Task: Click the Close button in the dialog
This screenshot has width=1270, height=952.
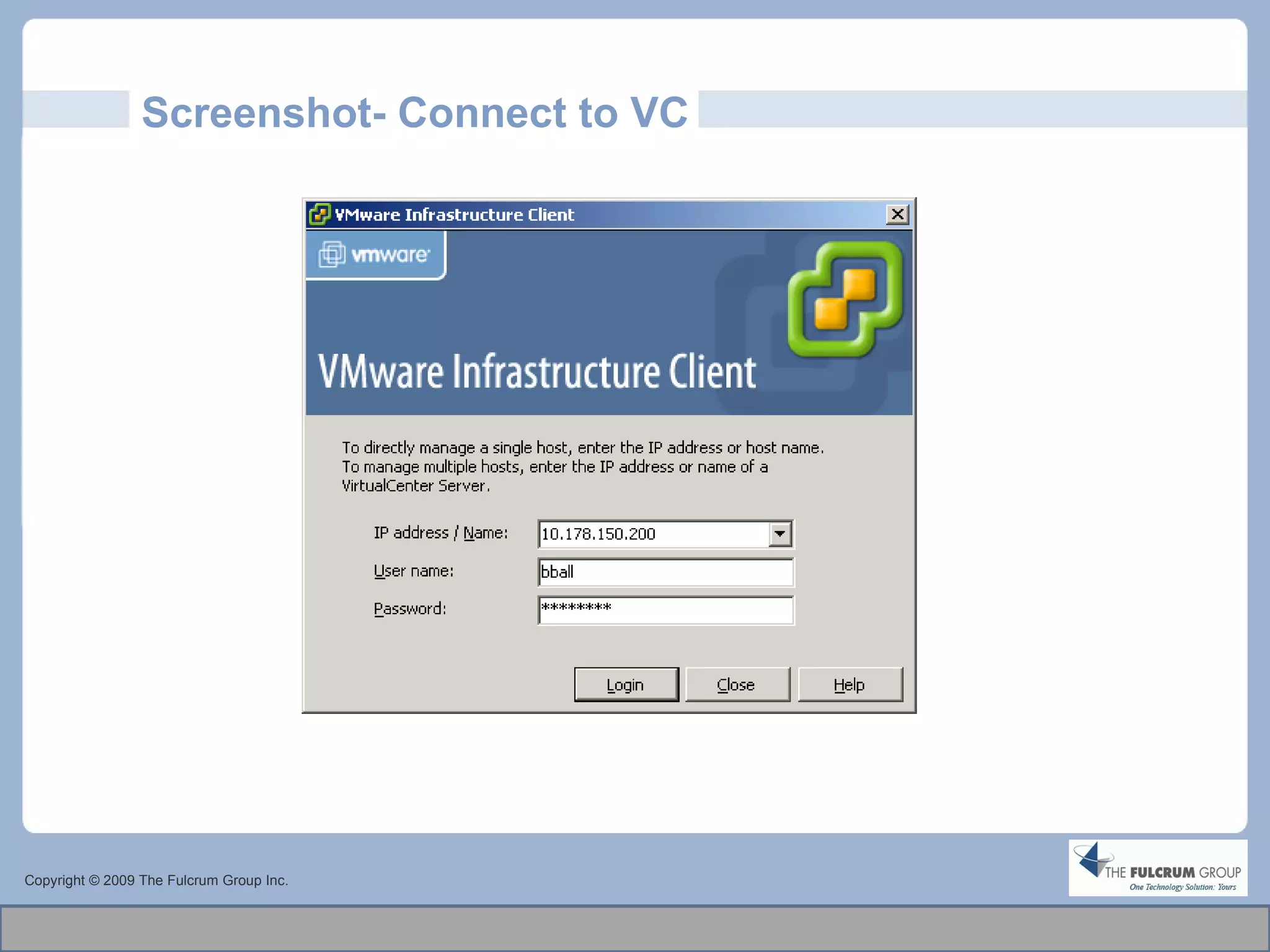Action: point(737,684)
